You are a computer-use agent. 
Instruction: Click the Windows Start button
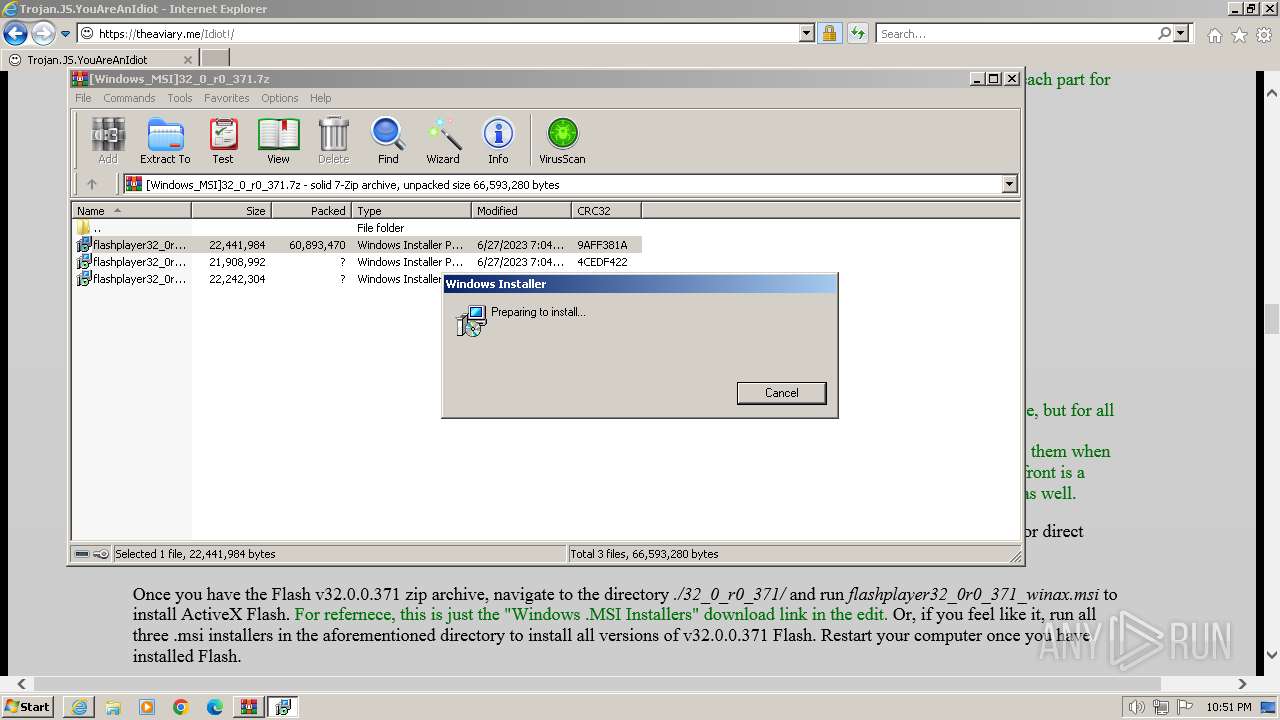point(28,707)
